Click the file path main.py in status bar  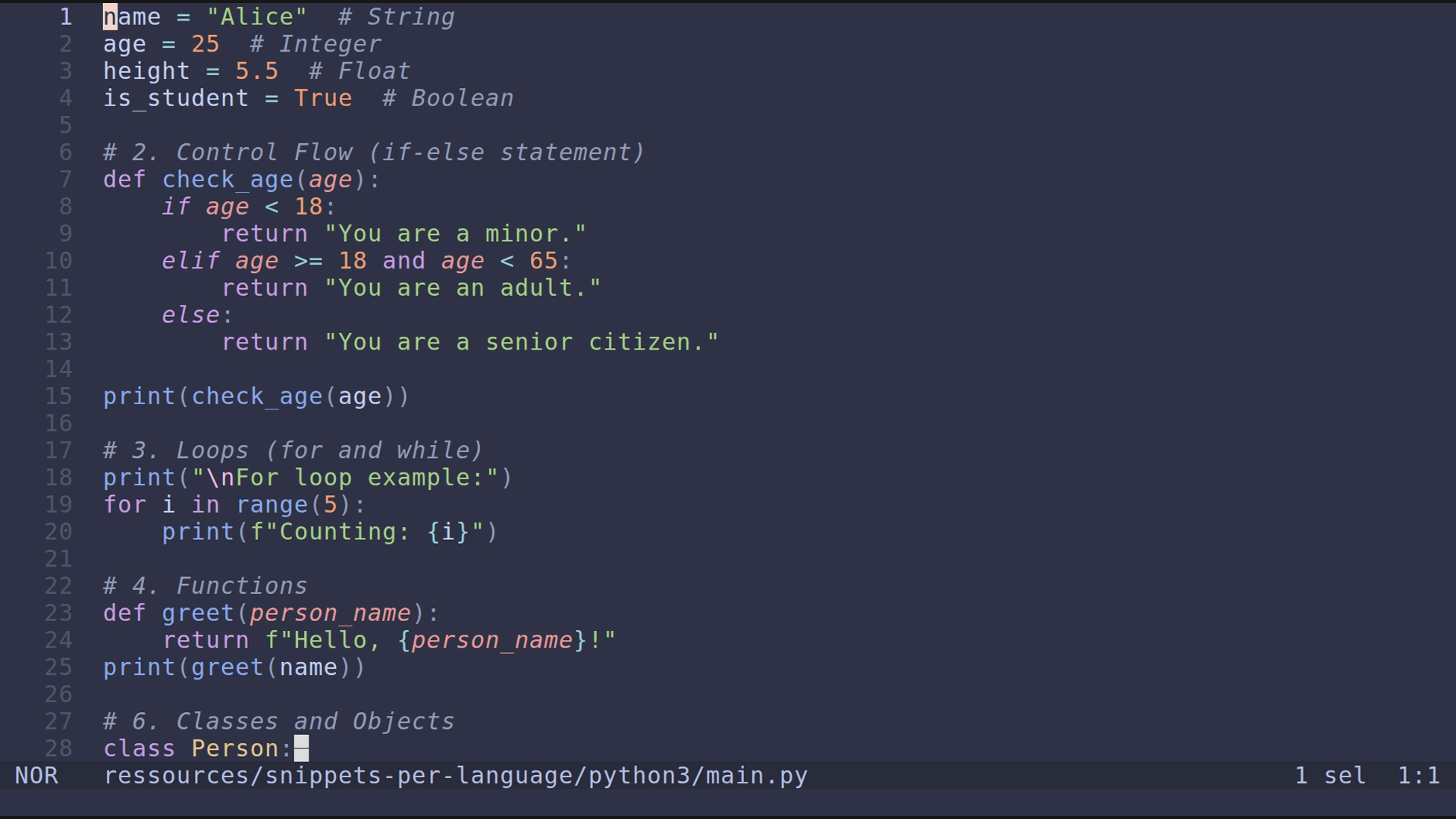[455, 775]
